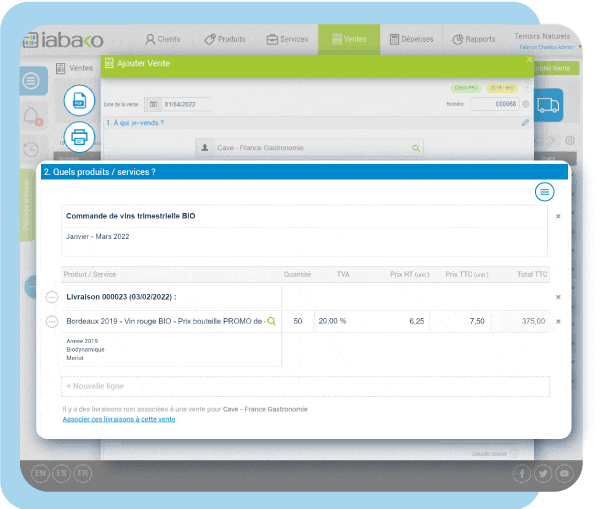The height and width of the screenshot is (509, 600).
Task: Switch language to ES
Action: [x=62, y=472]
